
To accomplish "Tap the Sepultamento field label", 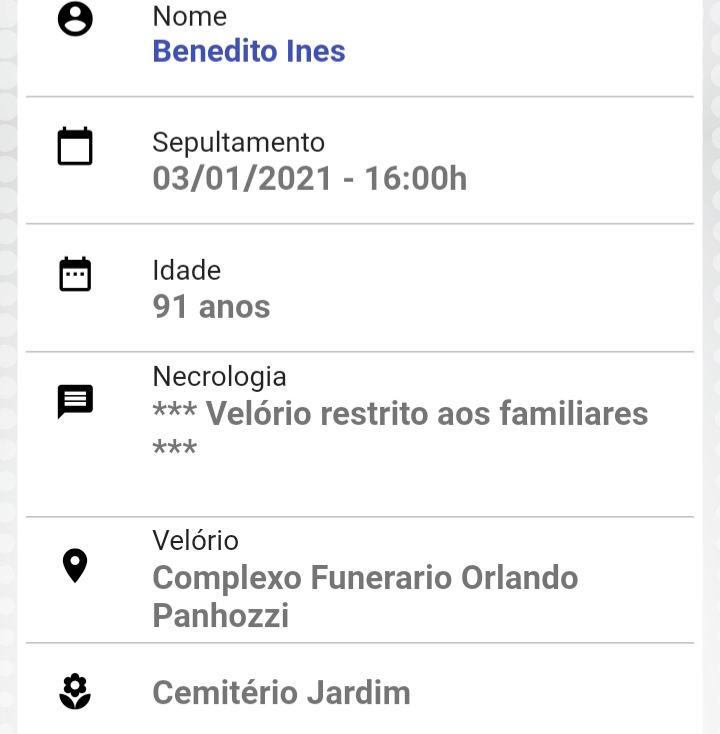I will [238, 142].
